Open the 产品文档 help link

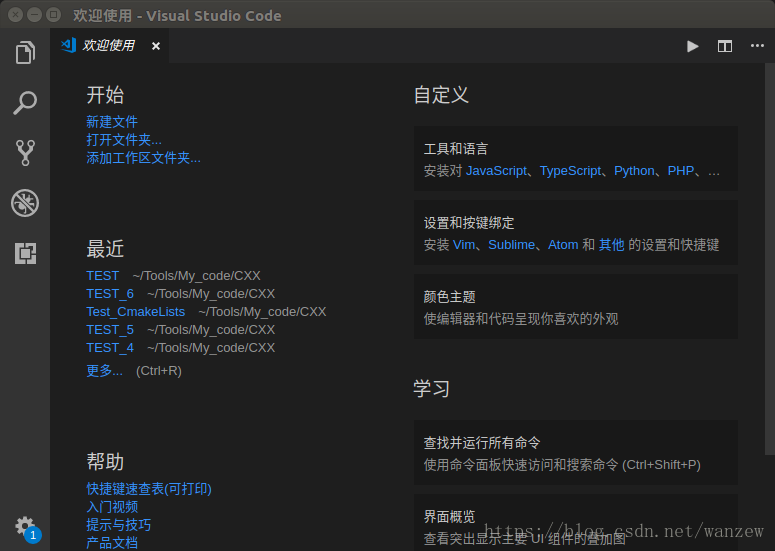(x=112, y=543)
